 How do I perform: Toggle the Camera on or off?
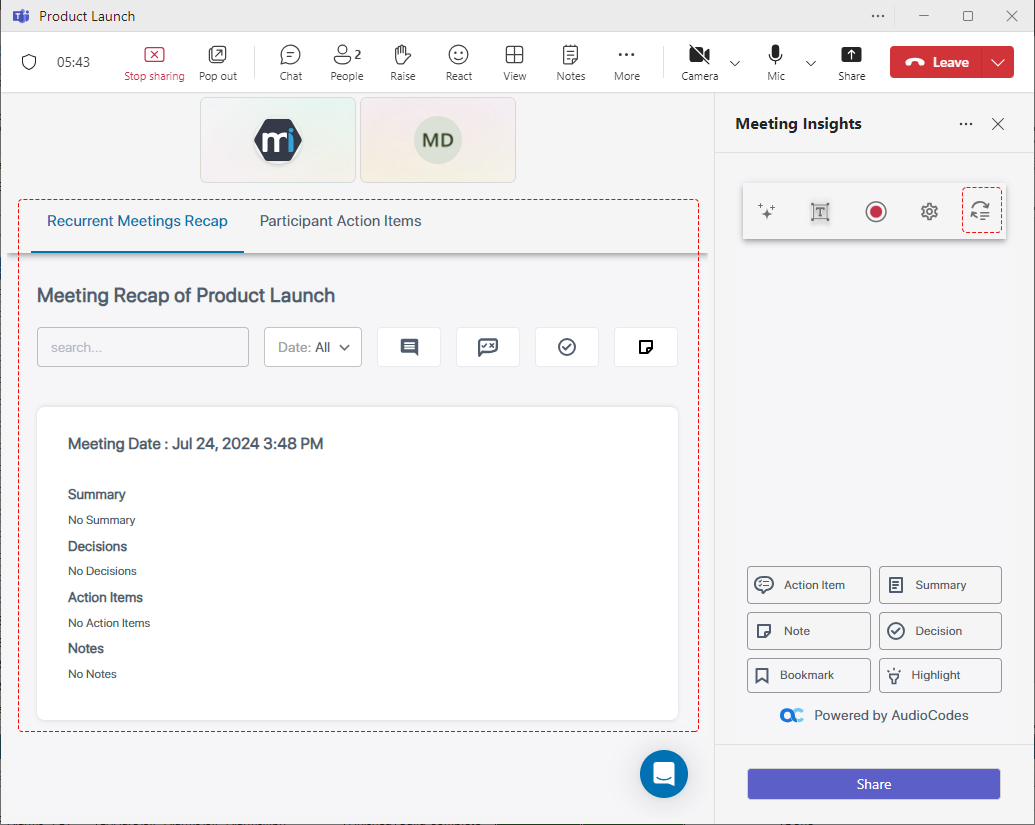(x=699, y=62)
